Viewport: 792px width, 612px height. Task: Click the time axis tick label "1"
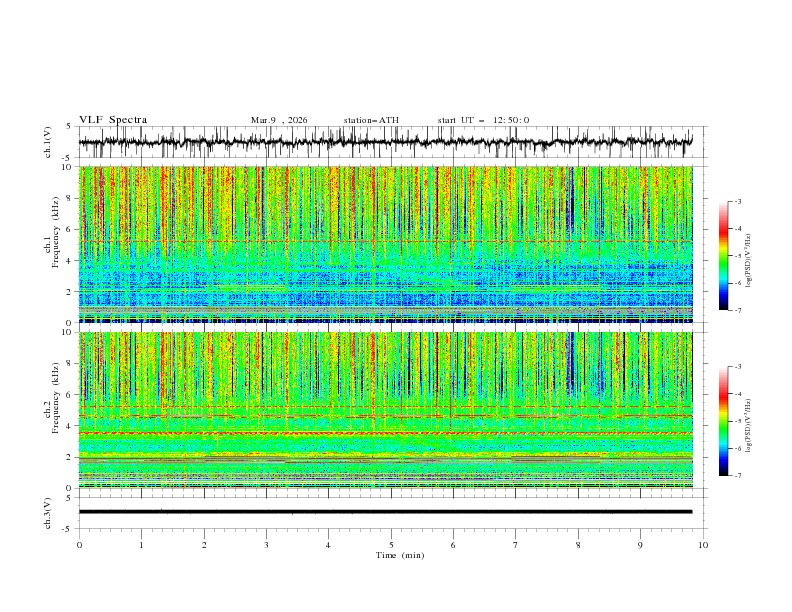(141, 545)
